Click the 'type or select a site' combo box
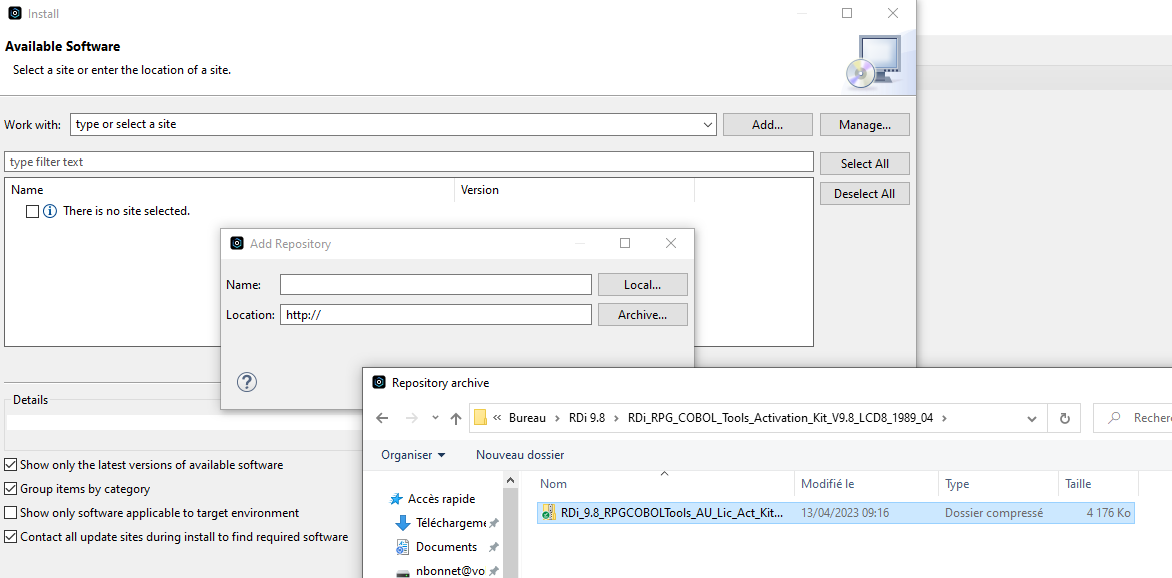 click(x=393, y=125)
